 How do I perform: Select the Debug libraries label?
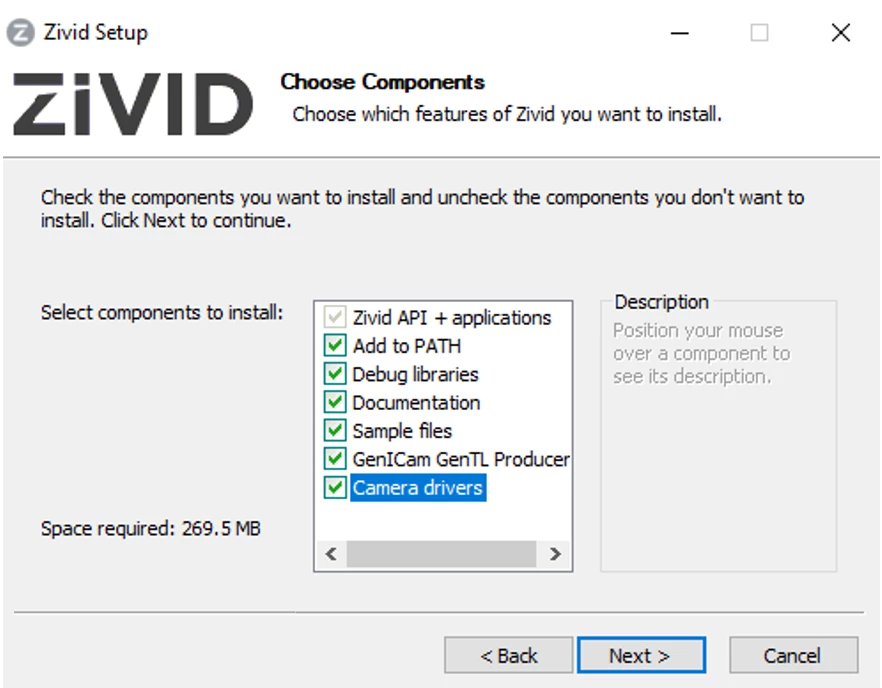(x=415, y=374)
